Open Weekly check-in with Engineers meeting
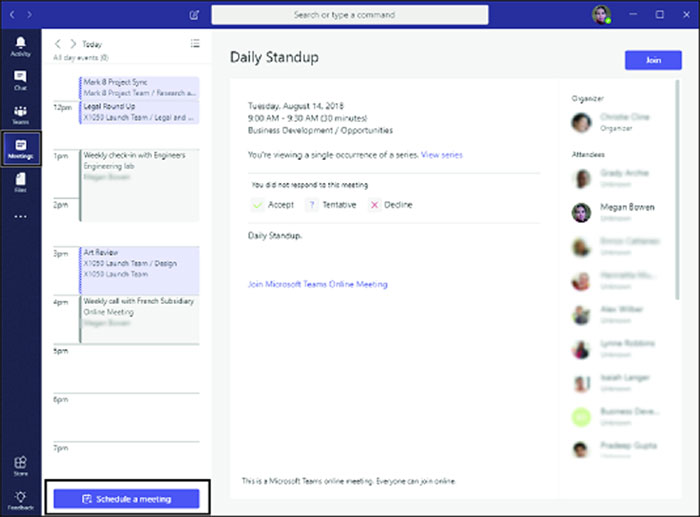Viewport: 700px width, 517px height. click(x=139, y=185)
